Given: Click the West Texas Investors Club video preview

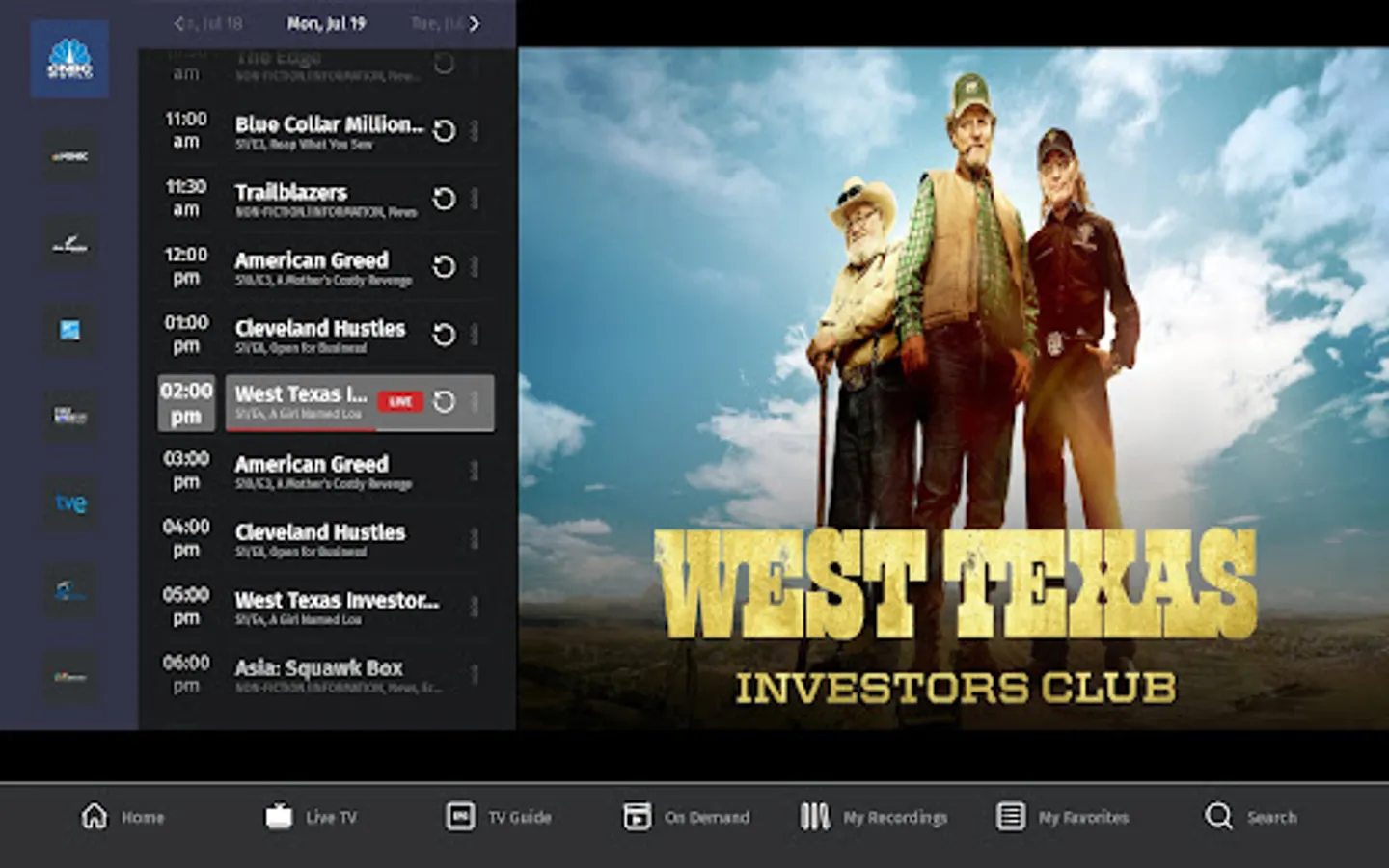Looking at the screenshot, I should click(x=954, y=389).
